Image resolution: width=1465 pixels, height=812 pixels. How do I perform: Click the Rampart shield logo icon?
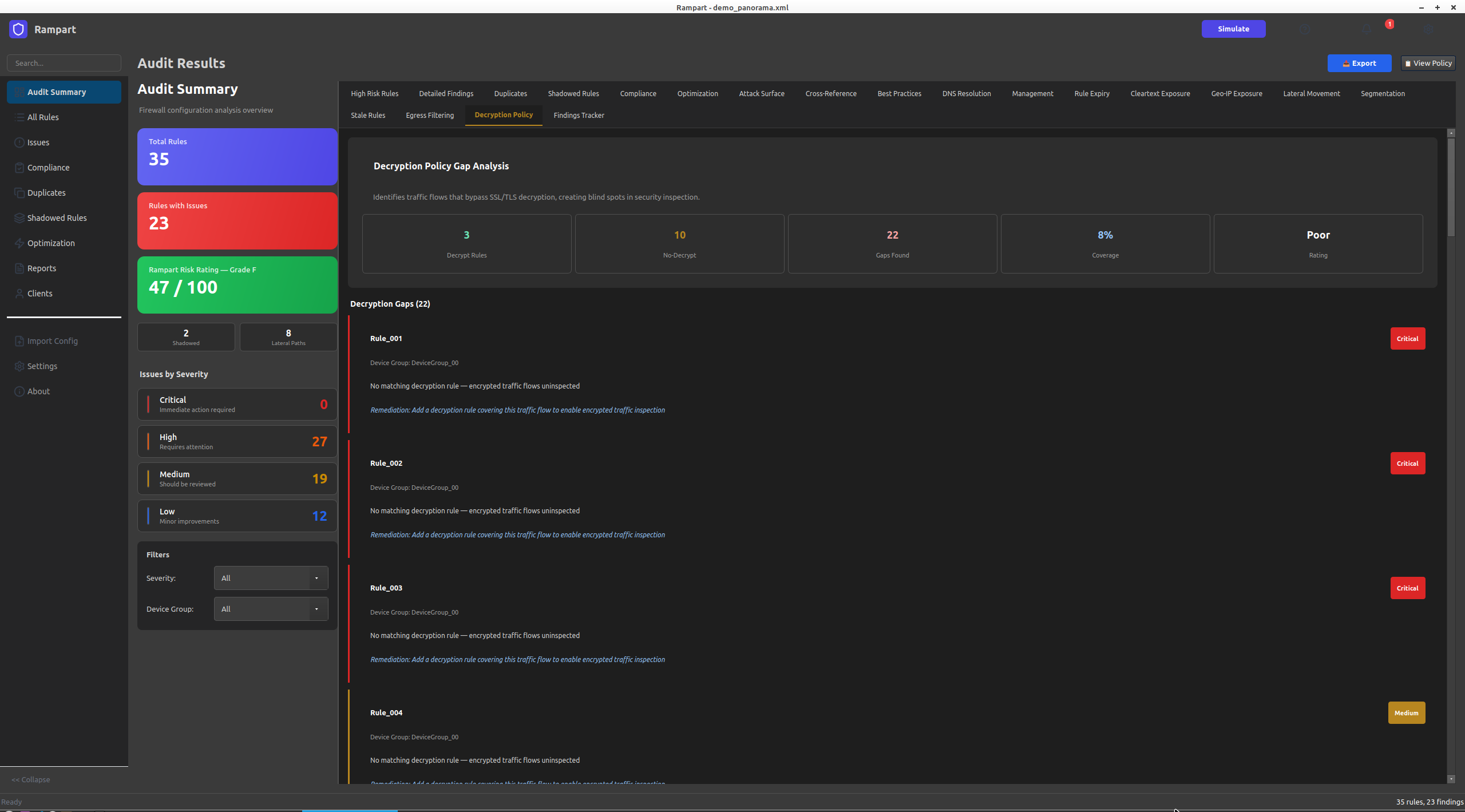[18, 29]
